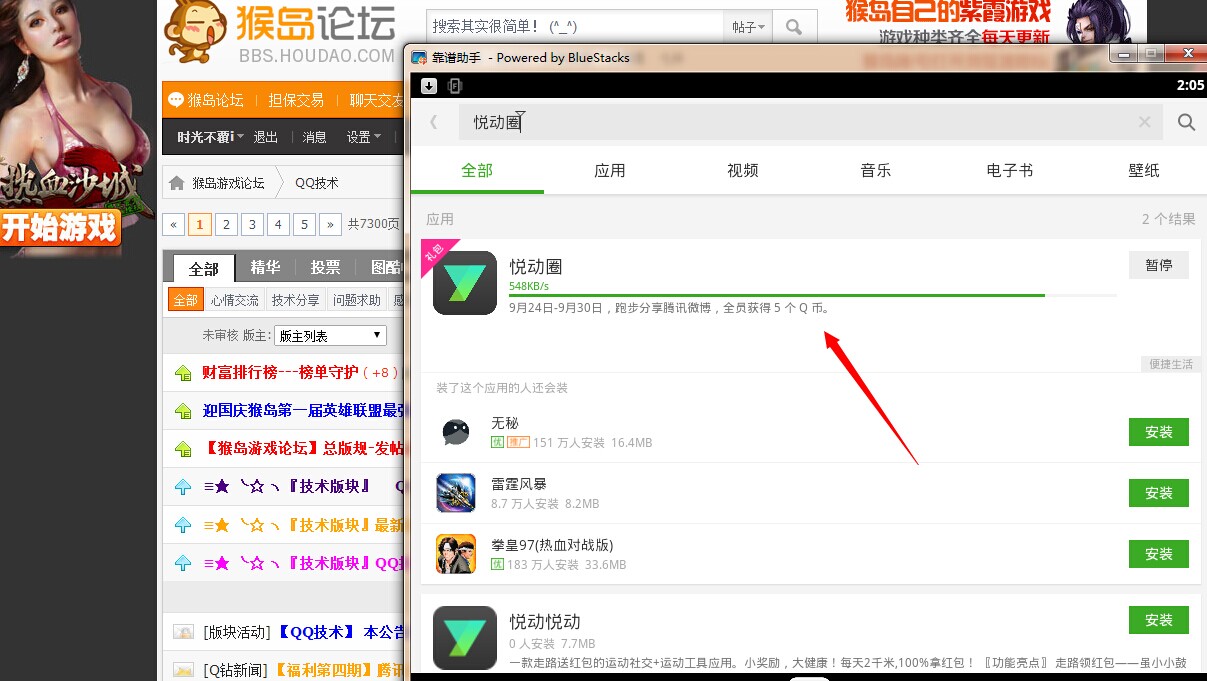Open the 便捷生活 category tag
This screenshot has height=681, width=1207.
pos(1171,364)
